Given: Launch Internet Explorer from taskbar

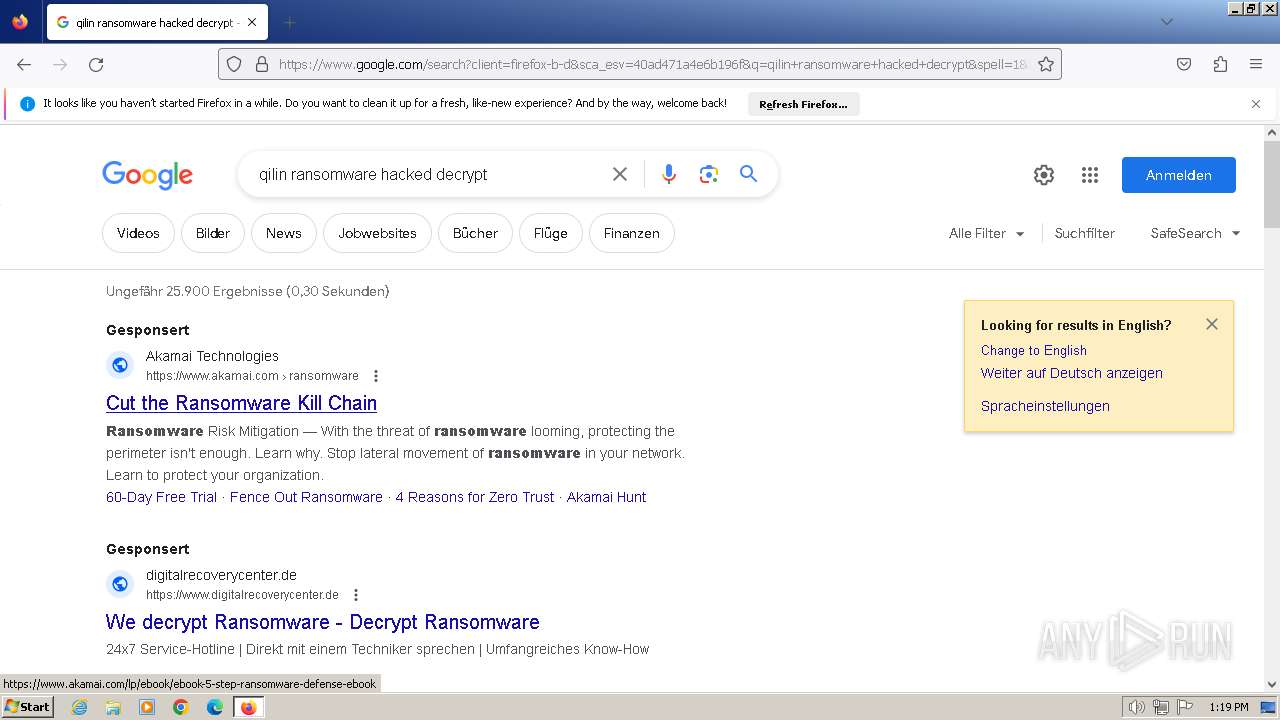Looking at the screenshot, I should click(79, 707).
